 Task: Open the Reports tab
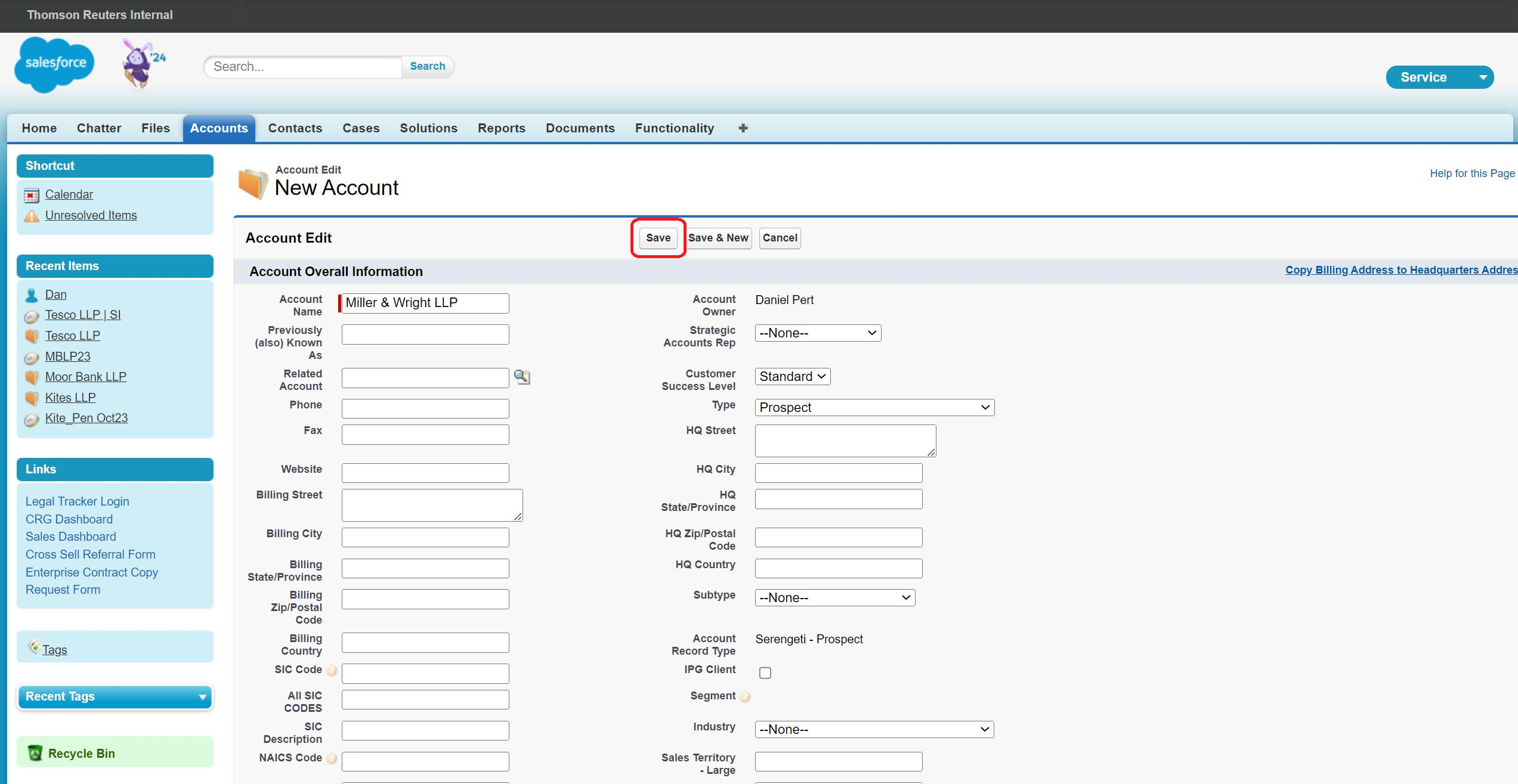click(502, 128)
